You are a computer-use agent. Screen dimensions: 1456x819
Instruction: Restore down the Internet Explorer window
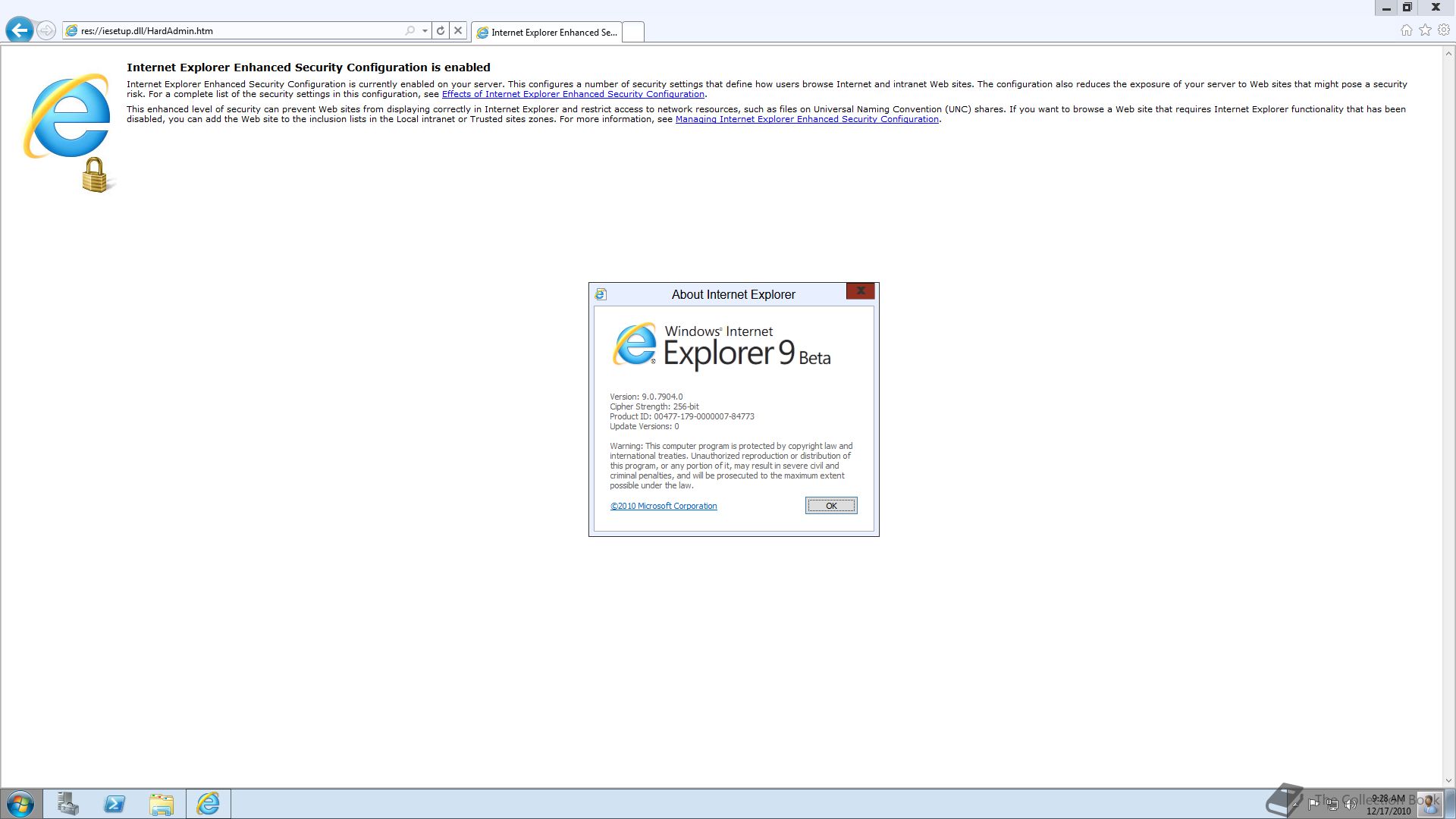[1407, 8]
